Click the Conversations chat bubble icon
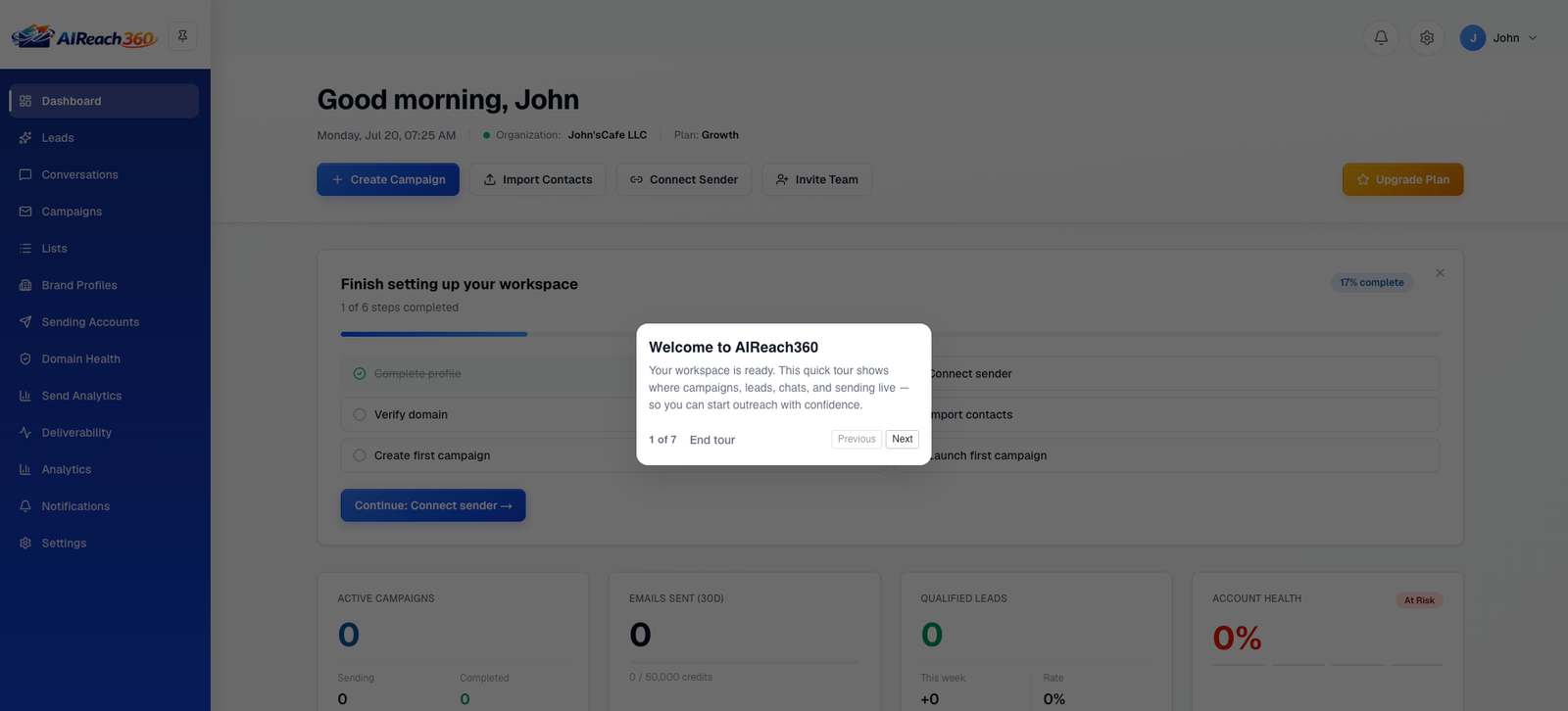This screenshot has height=711, width=1568. click(25, 174)
